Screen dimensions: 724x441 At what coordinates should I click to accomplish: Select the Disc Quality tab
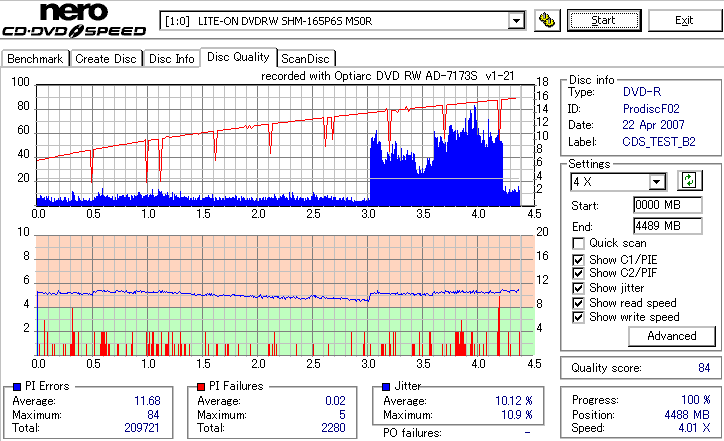238,57
